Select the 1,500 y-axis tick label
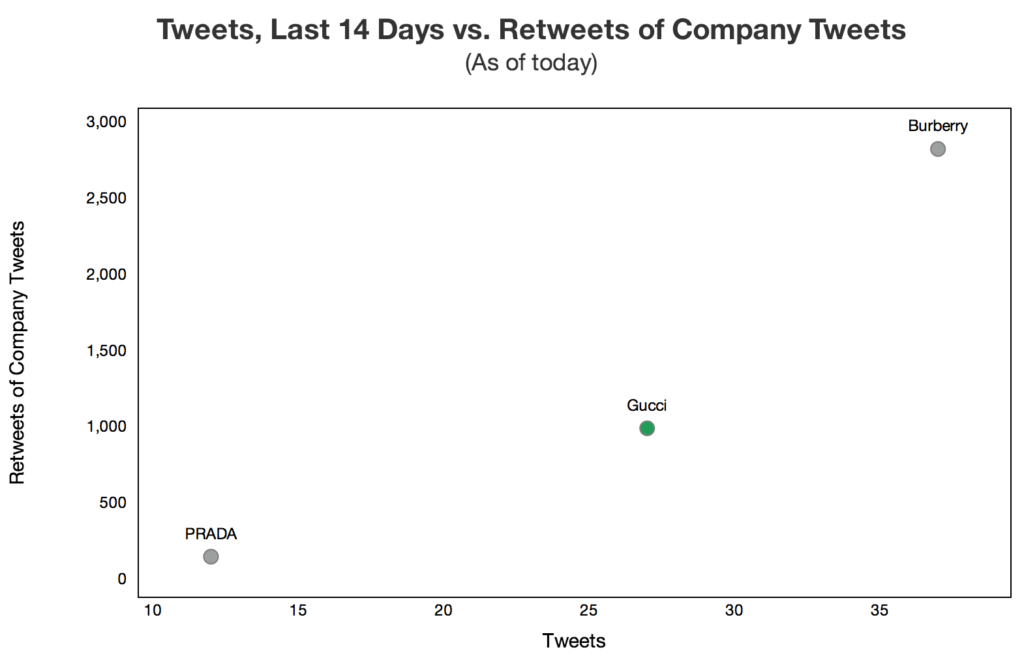Image resolution: width=1024 pixels, height=656 pixels. pos(107,350)
